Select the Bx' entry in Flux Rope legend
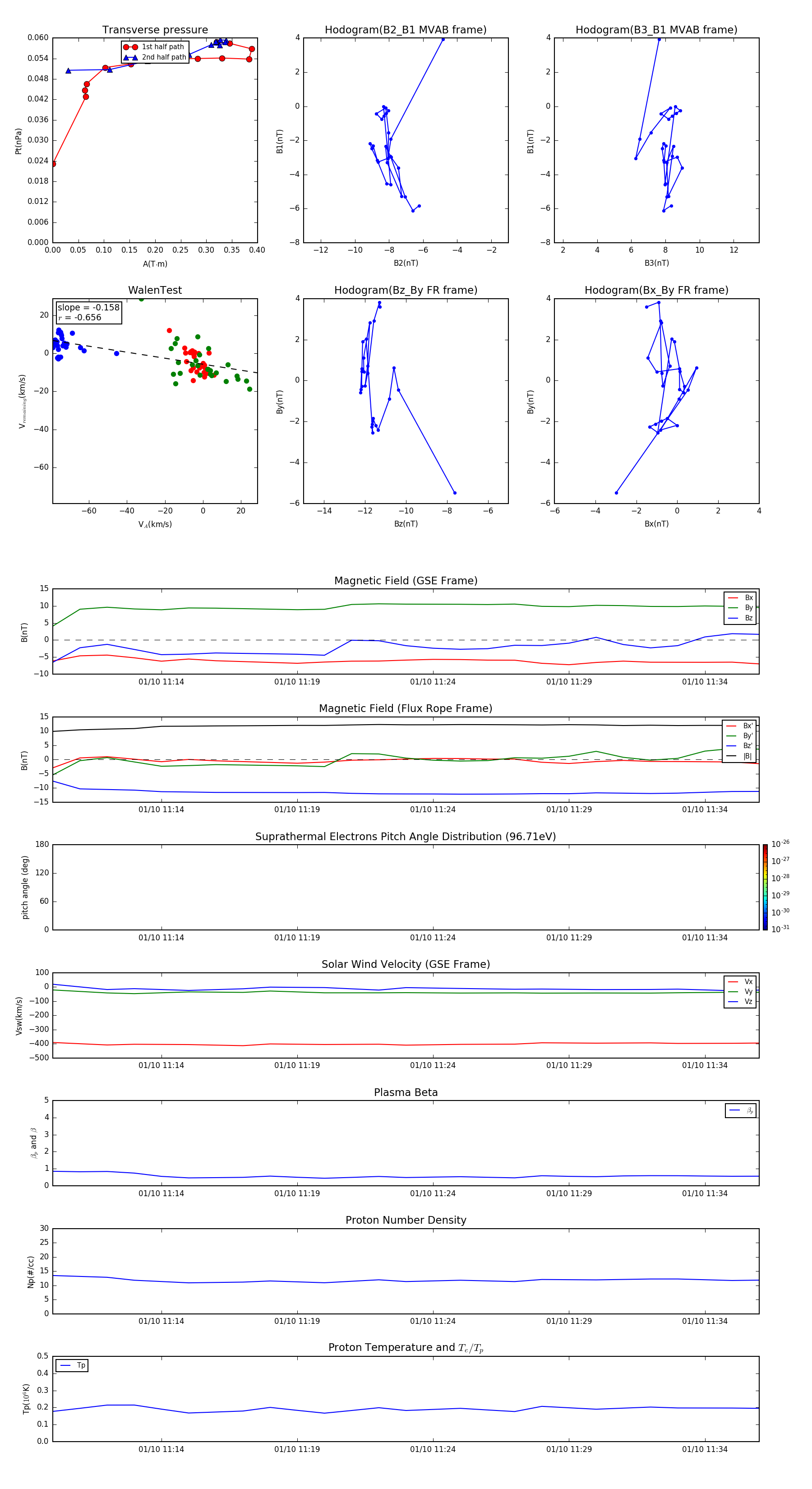The height and width of the screenshot is (1489, 812). [x=739, y=726]
